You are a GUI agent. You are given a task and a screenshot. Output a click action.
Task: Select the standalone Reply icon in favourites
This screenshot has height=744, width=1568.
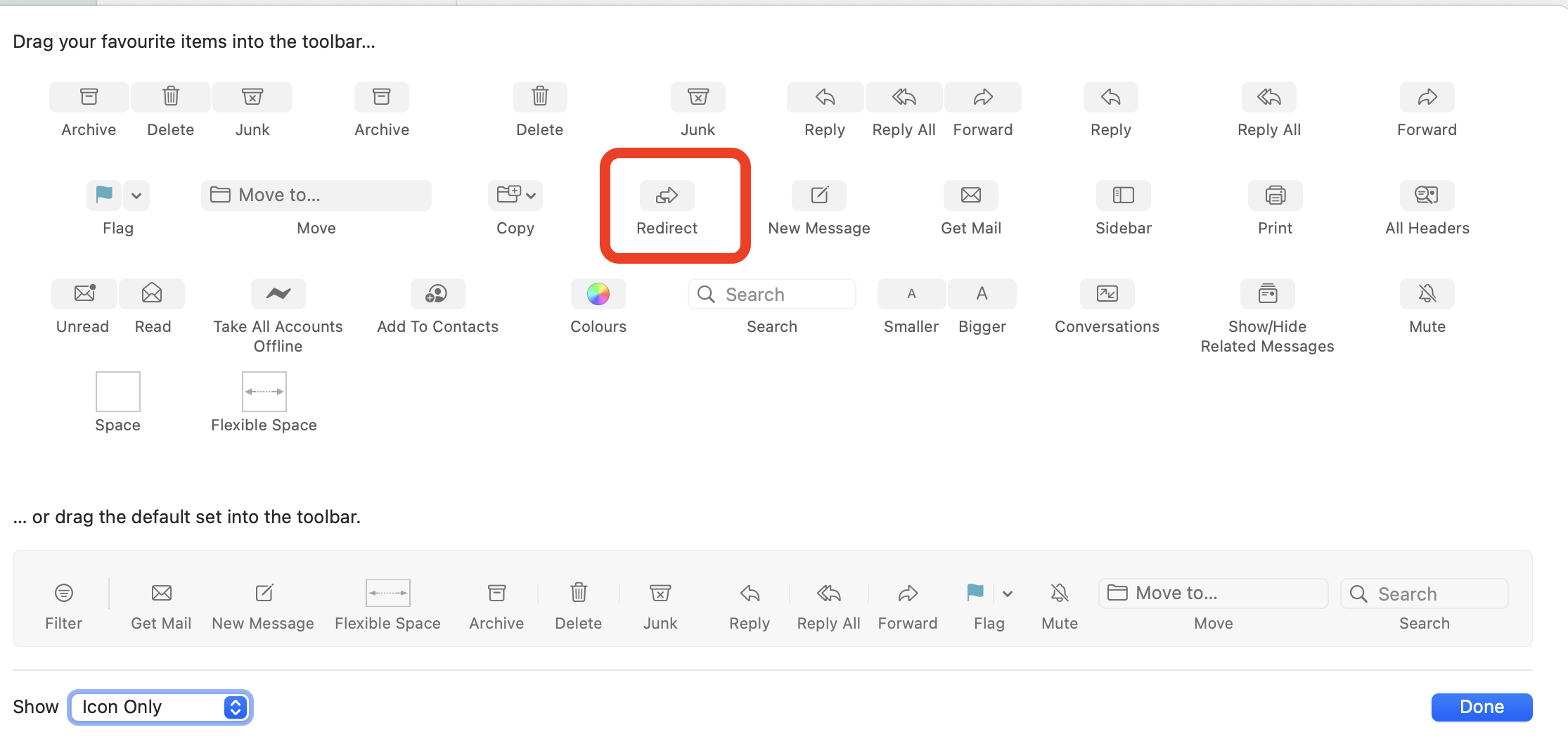pyautogui.click(x=1111, y=97)
